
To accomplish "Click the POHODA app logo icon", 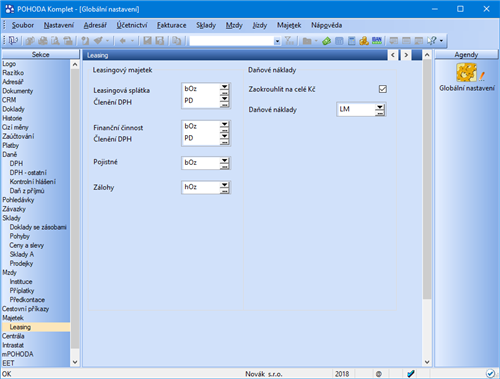I will click(x=10, y=9).
